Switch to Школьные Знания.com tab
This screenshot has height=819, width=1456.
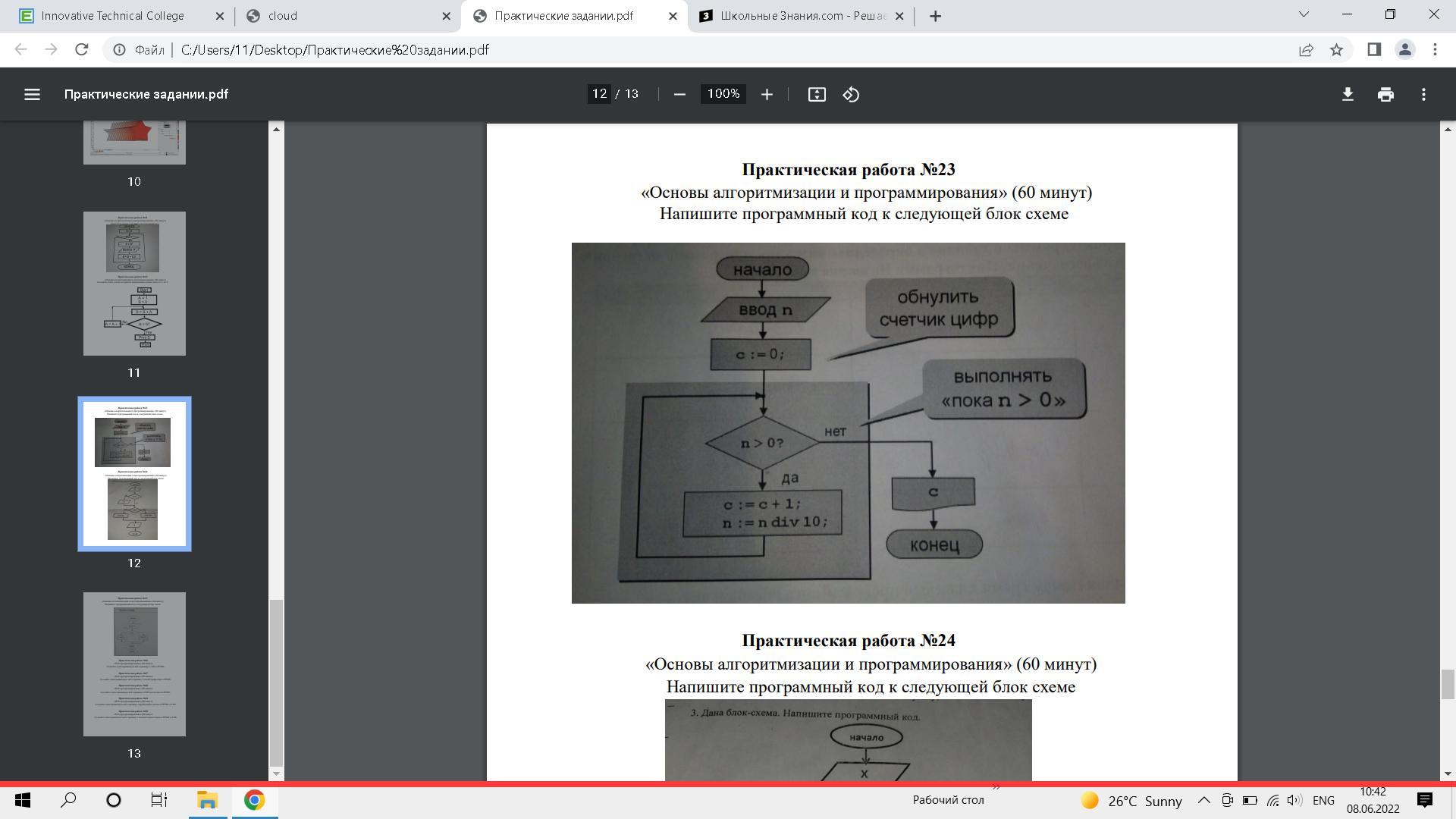point(800,16)
